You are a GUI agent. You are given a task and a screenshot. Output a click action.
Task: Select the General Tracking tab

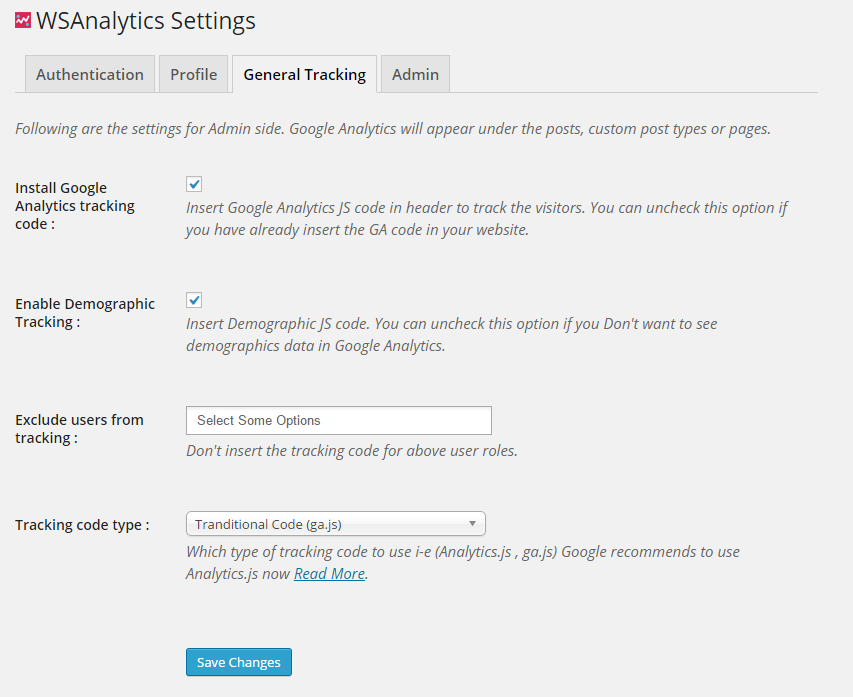tap(305, 74)
